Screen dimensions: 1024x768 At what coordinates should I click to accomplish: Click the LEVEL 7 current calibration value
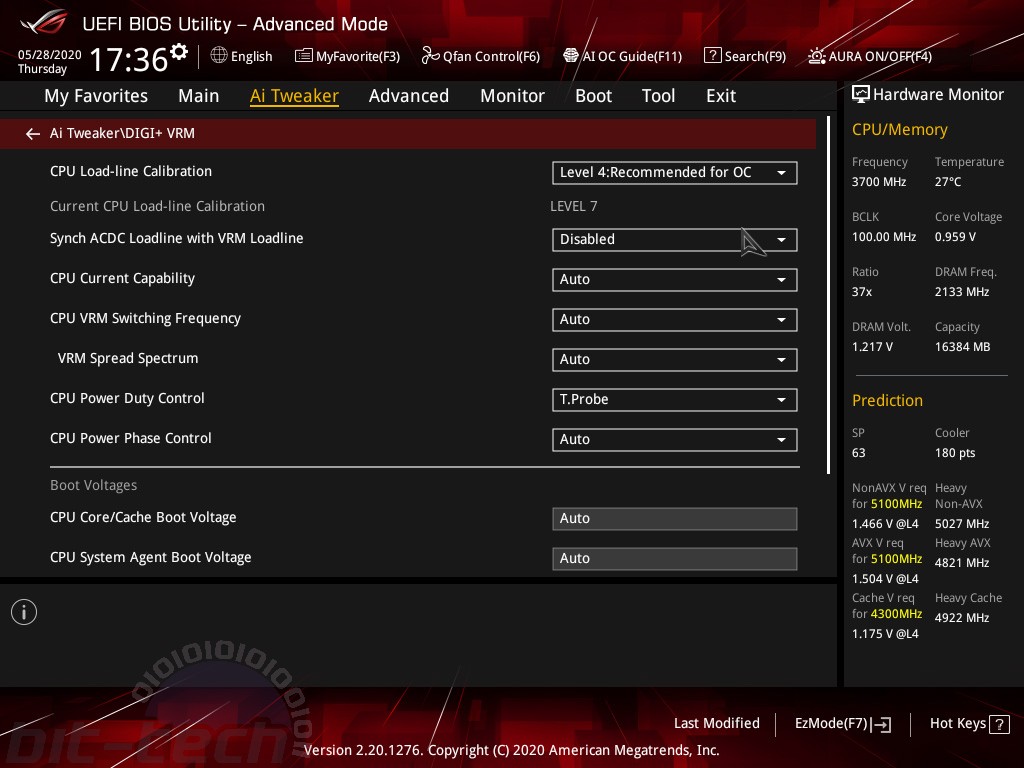pyautogui.click(x=573, y=206)
